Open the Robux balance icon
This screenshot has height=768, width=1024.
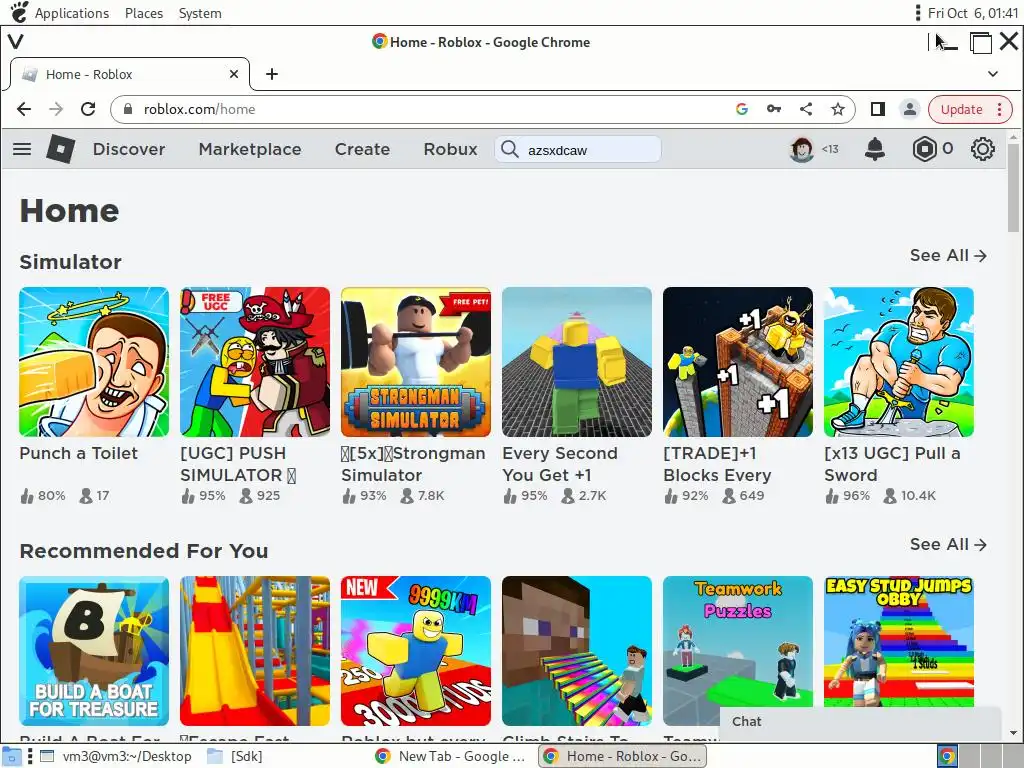[925, 150]
